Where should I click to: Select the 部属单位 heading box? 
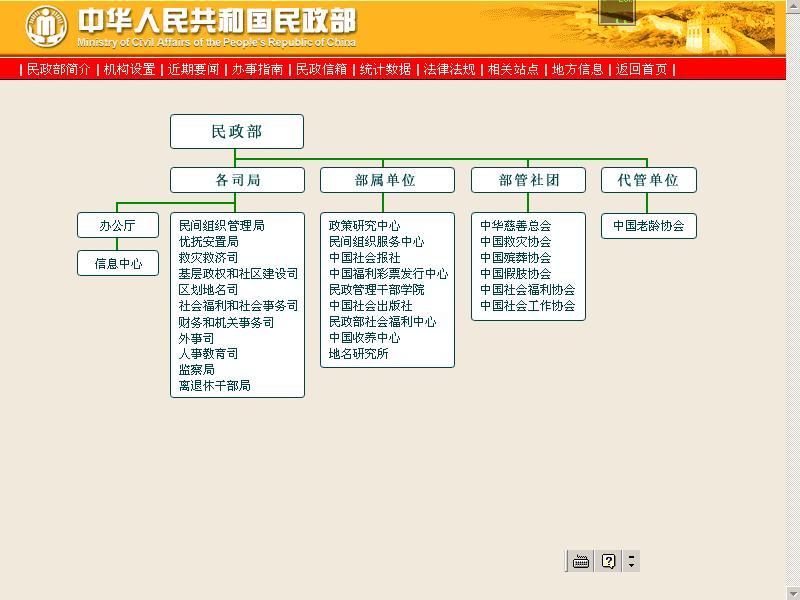(387, 180)
